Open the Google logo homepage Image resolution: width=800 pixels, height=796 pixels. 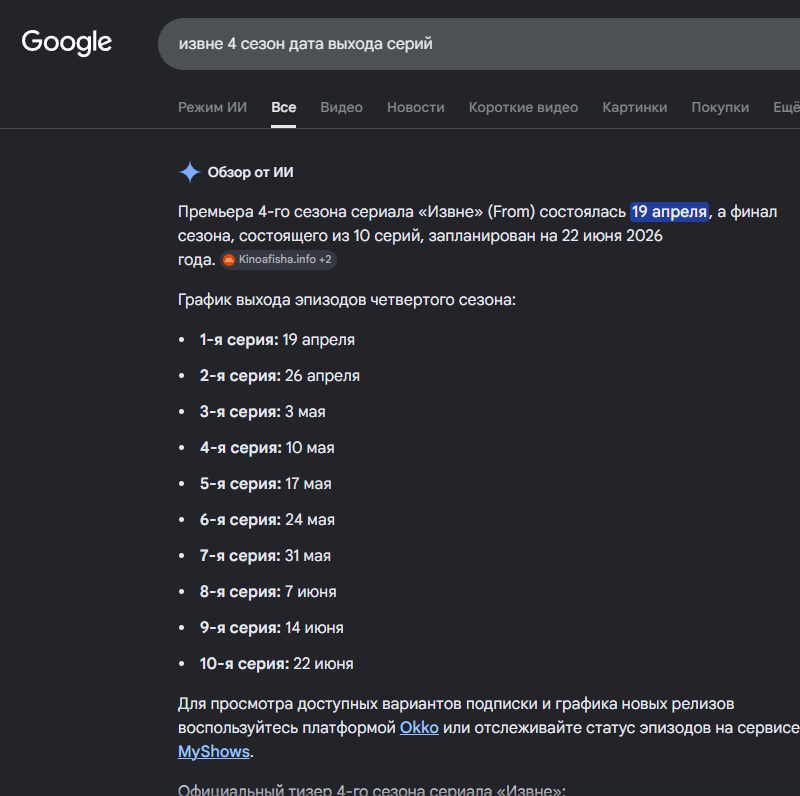[66, 43]
